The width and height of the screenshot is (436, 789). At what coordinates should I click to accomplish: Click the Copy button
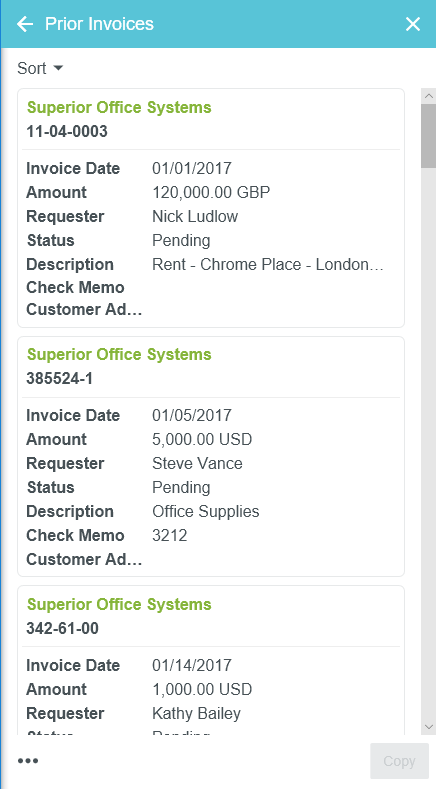point(399,761)
